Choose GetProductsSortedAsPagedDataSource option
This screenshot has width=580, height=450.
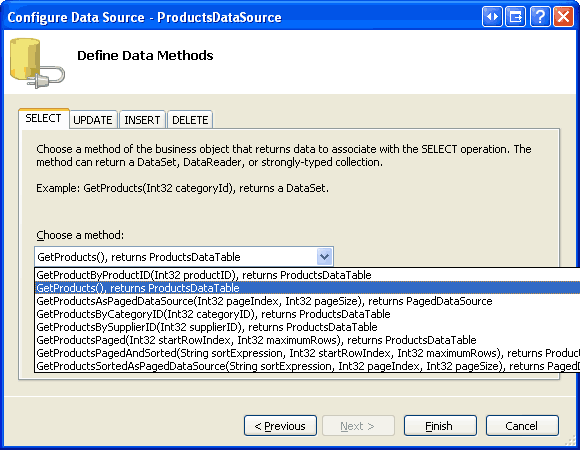click(308, 366)
